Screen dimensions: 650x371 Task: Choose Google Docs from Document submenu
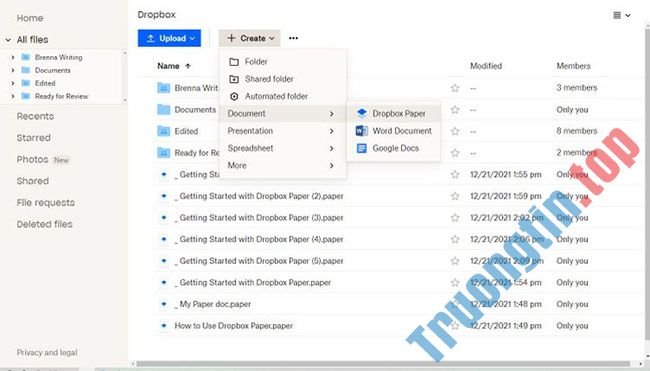click(393, 148)
